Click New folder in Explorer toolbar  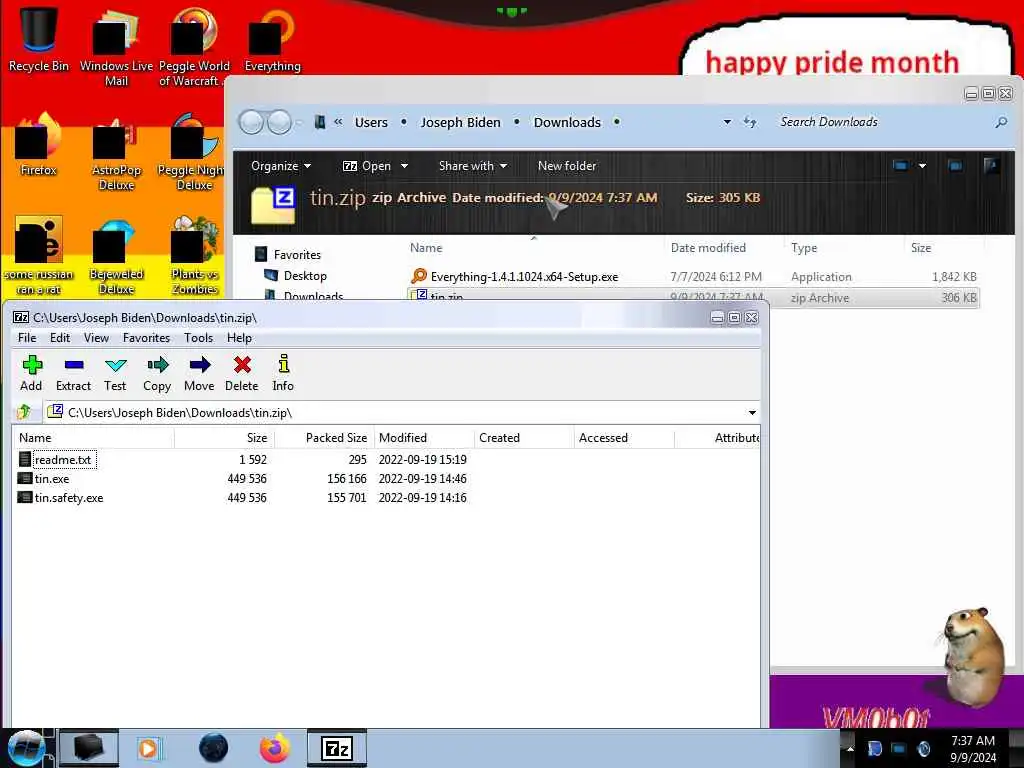(567, 166)
